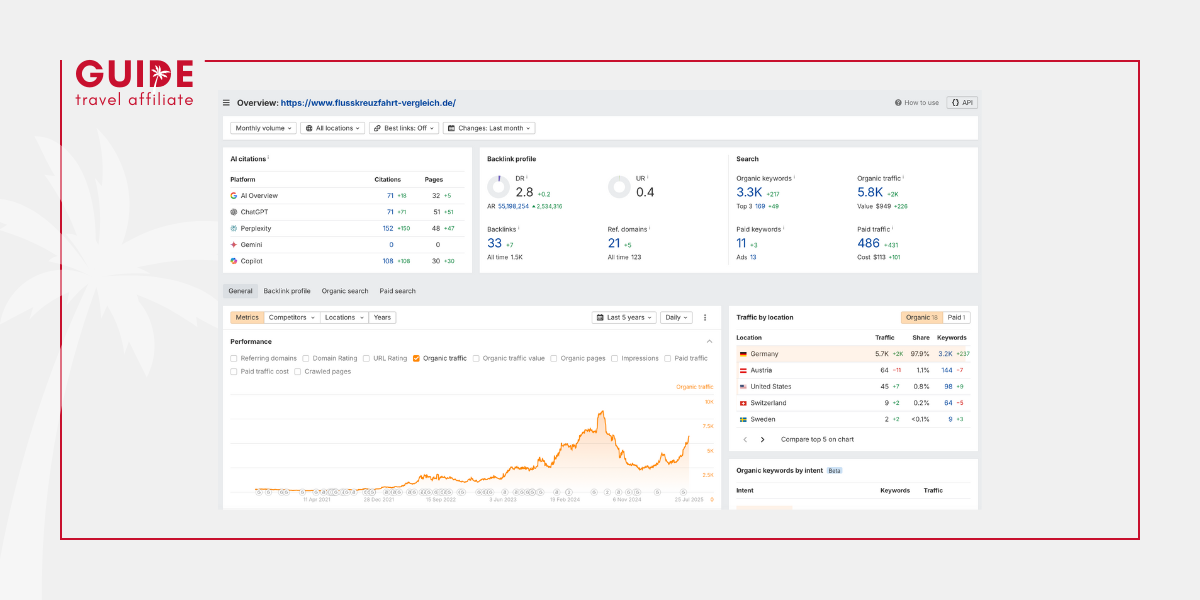Enable the Referring domains checkbox
The width and height of the screenshot is (1200, 600).
point(234,358)
